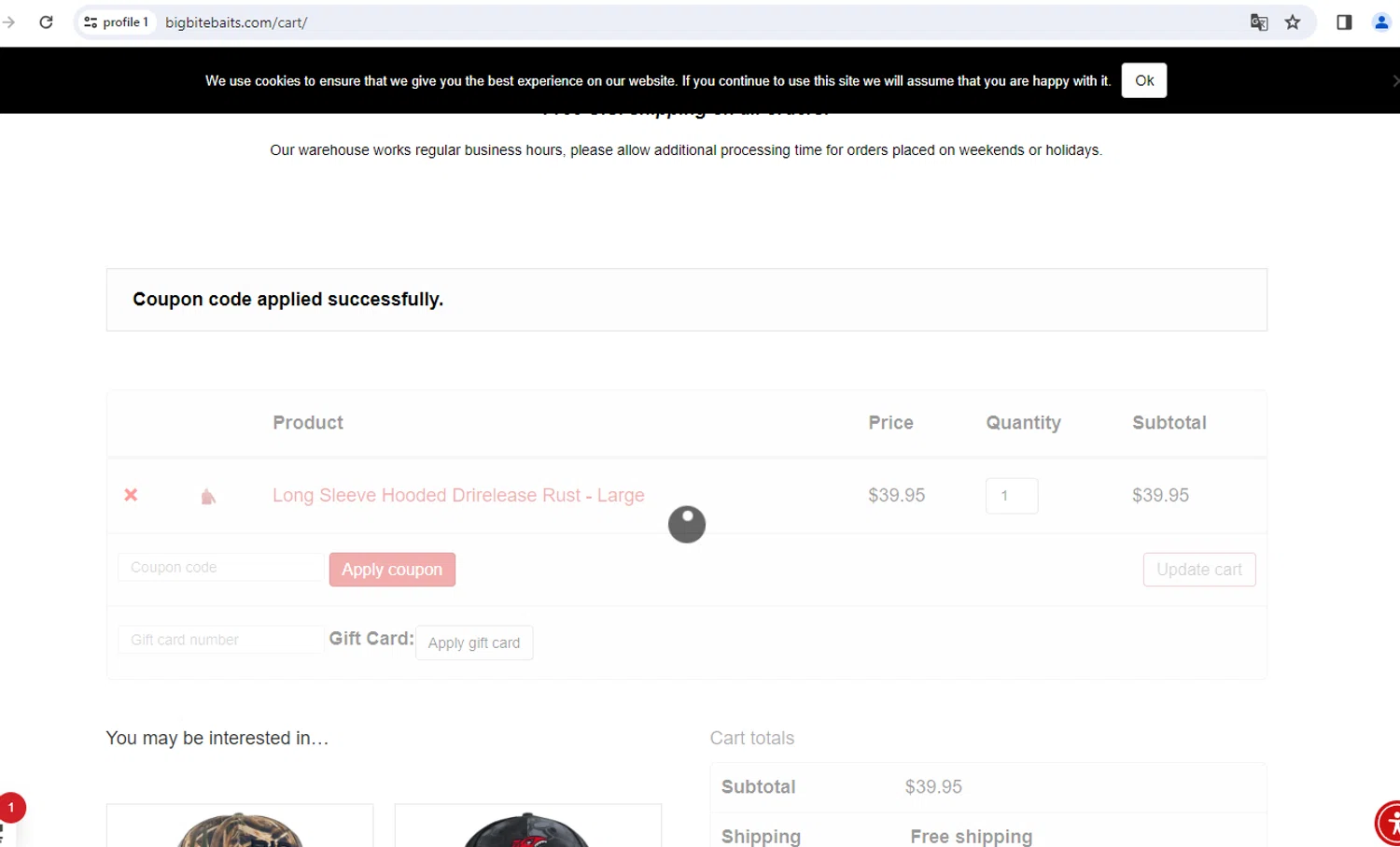Reload the page with the refresh icon

(x=46, y=22)
